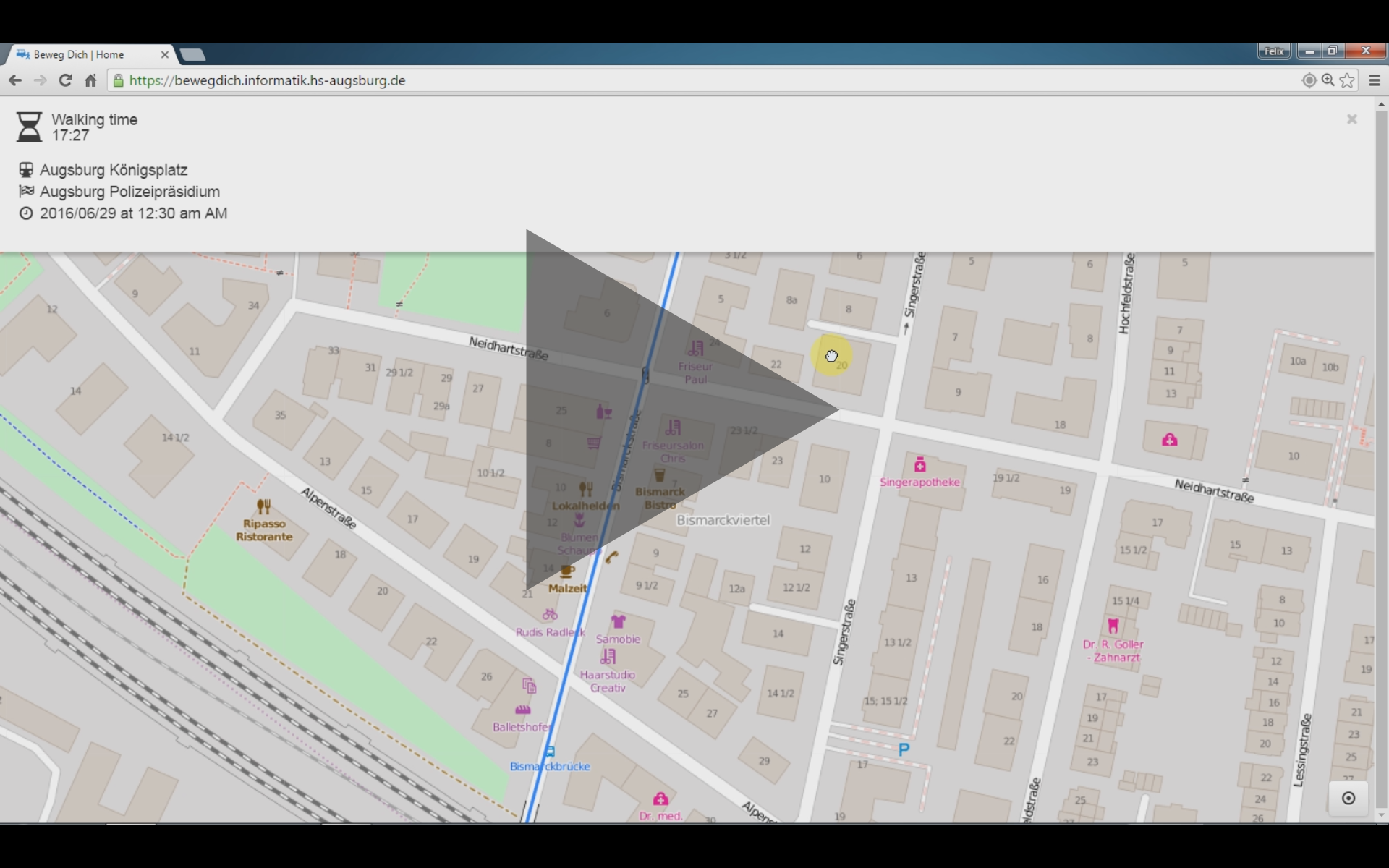
Task: Close the Beweg Dich browser tab
Action: click(x=165, y=54)
